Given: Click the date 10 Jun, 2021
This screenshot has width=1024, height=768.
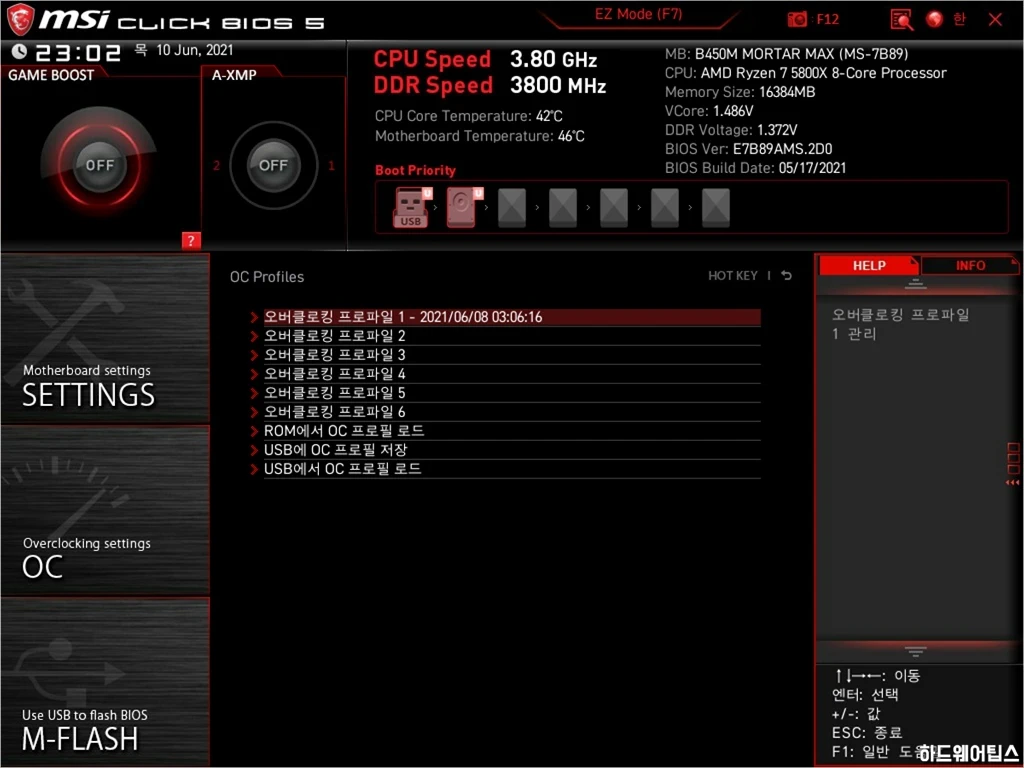Looking at the screenshot, I should point(194,50).
